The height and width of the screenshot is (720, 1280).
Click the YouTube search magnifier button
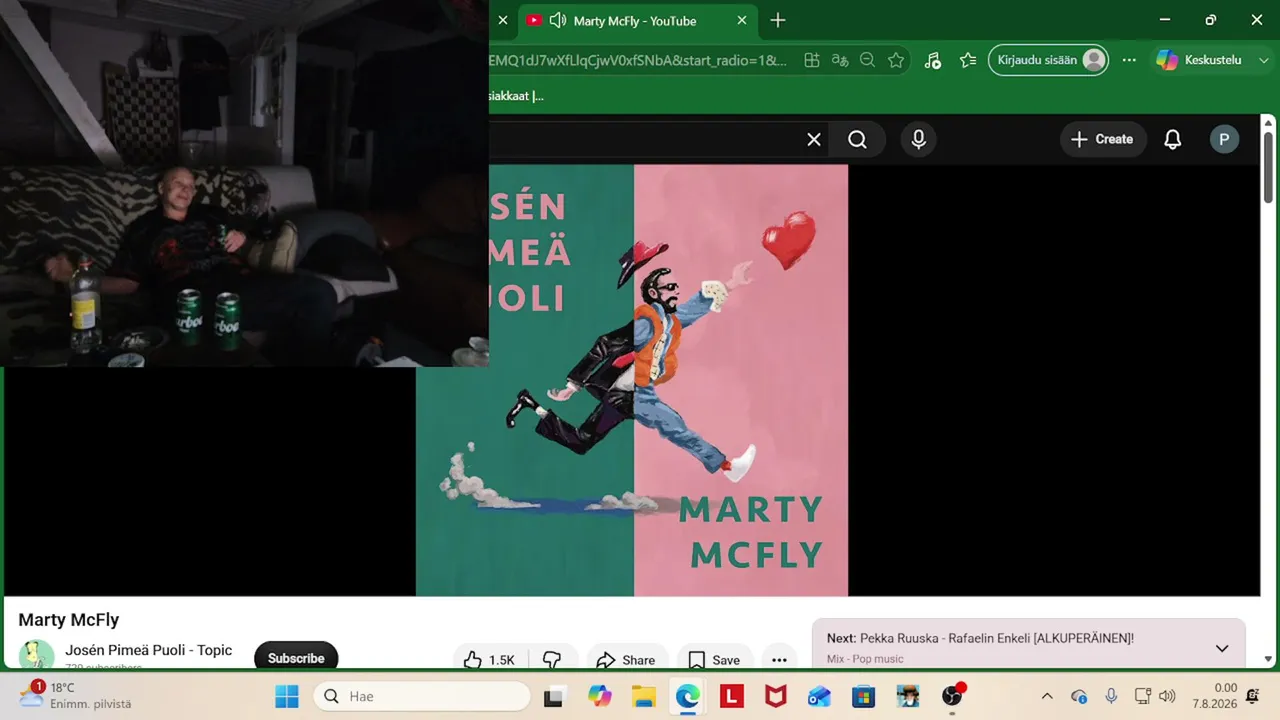(x=858, y=140)
